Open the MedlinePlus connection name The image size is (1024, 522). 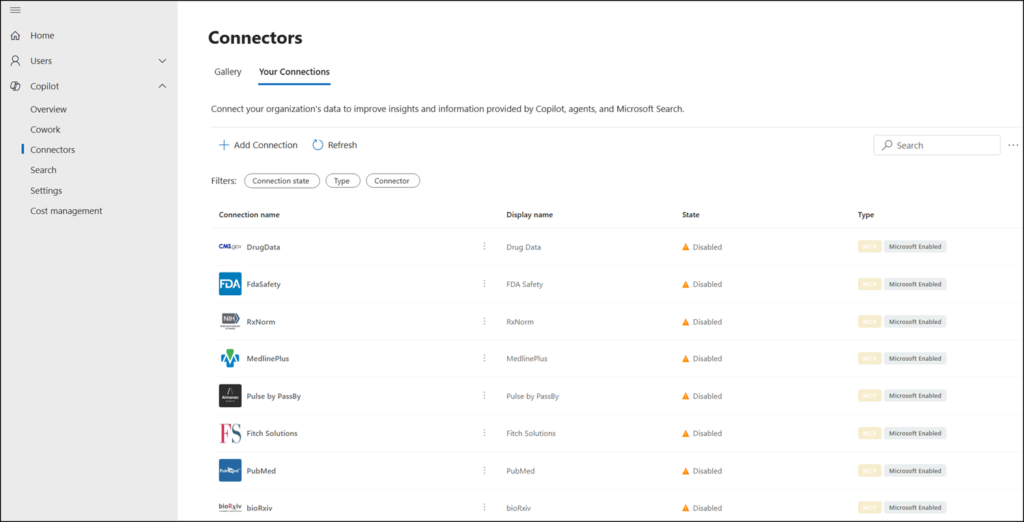tap(268, 359)
